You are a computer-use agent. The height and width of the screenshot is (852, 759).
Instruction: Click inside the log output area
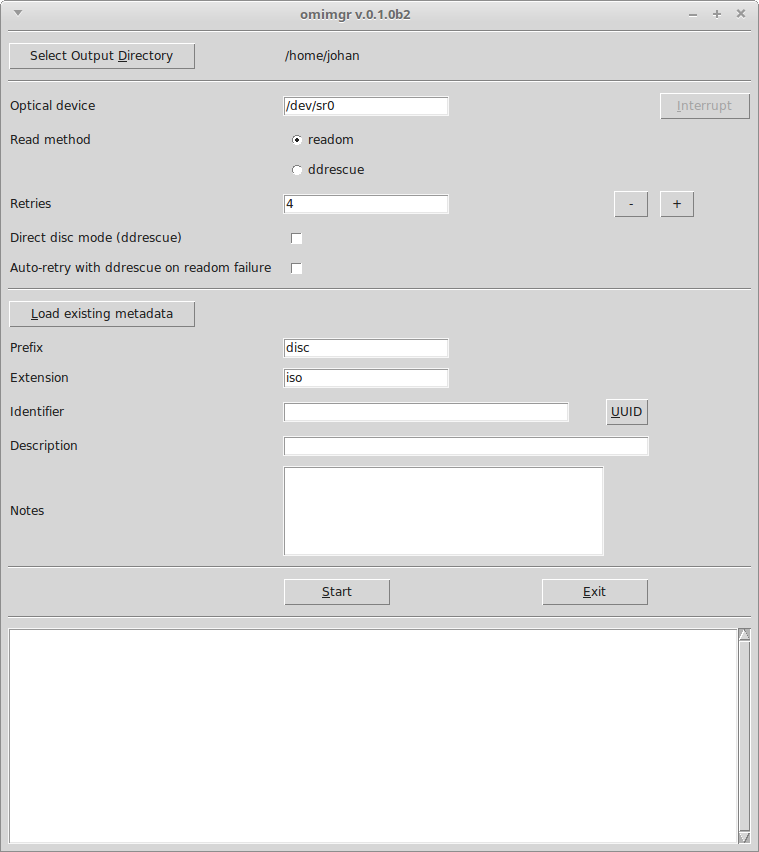click(x=373, y=736)
